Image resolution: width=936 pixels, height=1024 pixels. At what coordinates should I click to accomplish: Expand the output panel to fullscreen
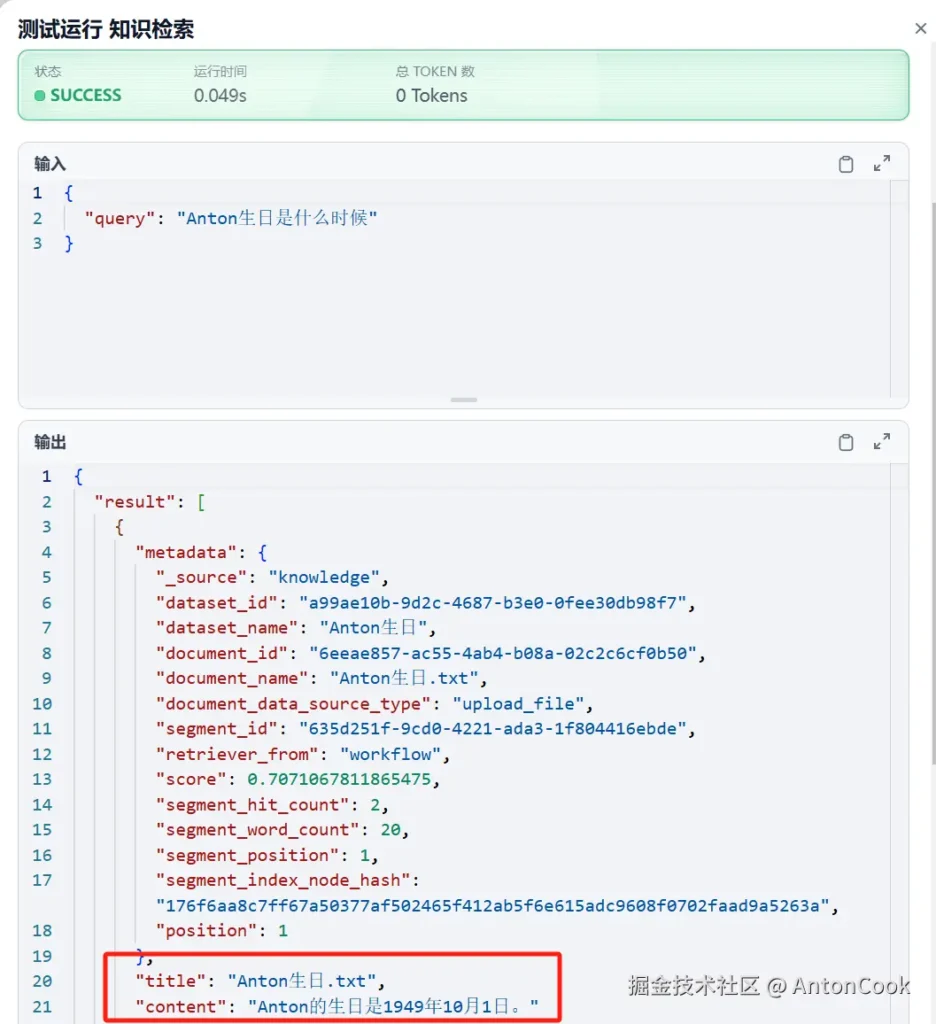point(882,442)
